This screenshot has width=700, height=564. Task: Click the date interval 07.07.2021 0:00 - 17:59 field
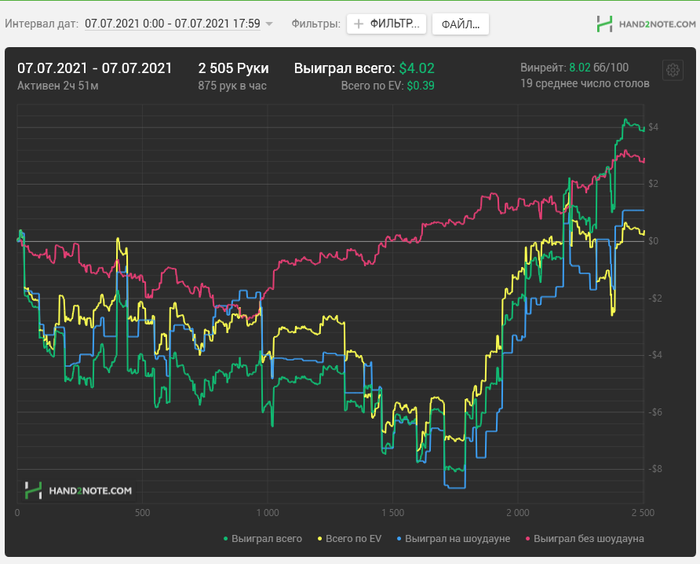[x=172, y=24]
